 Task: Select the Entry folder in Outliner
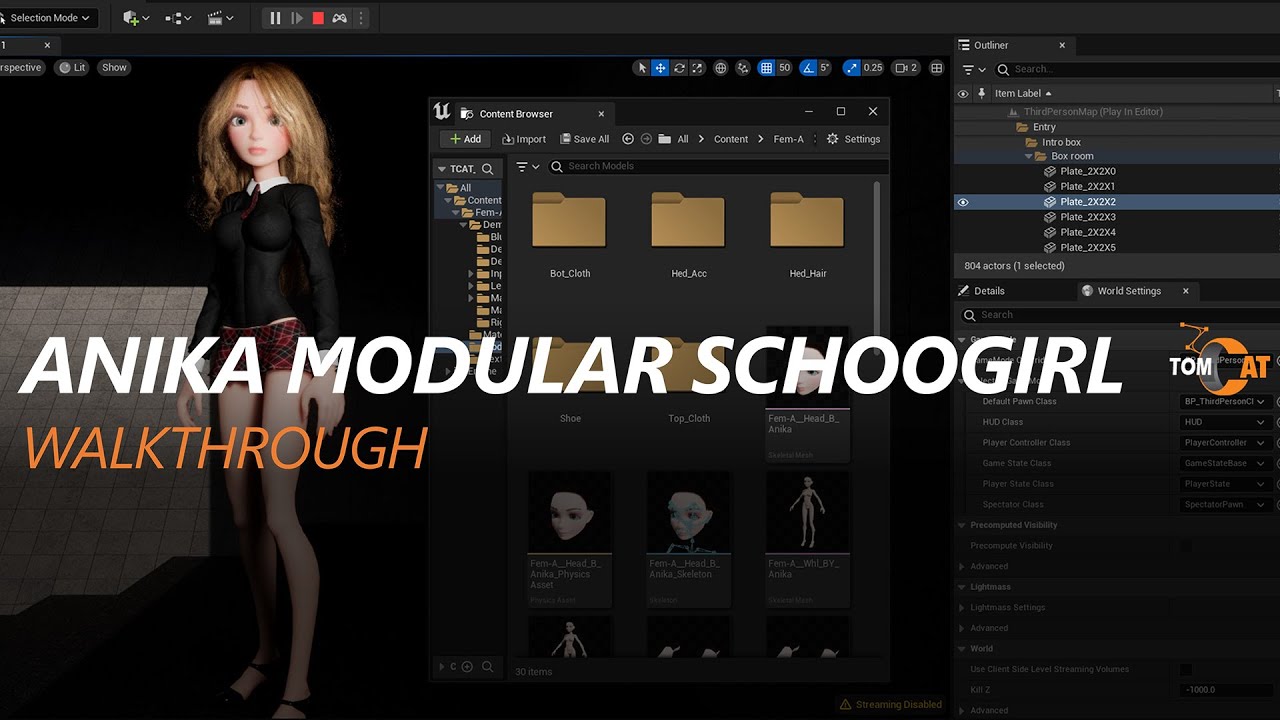[x=1044, y=127]
